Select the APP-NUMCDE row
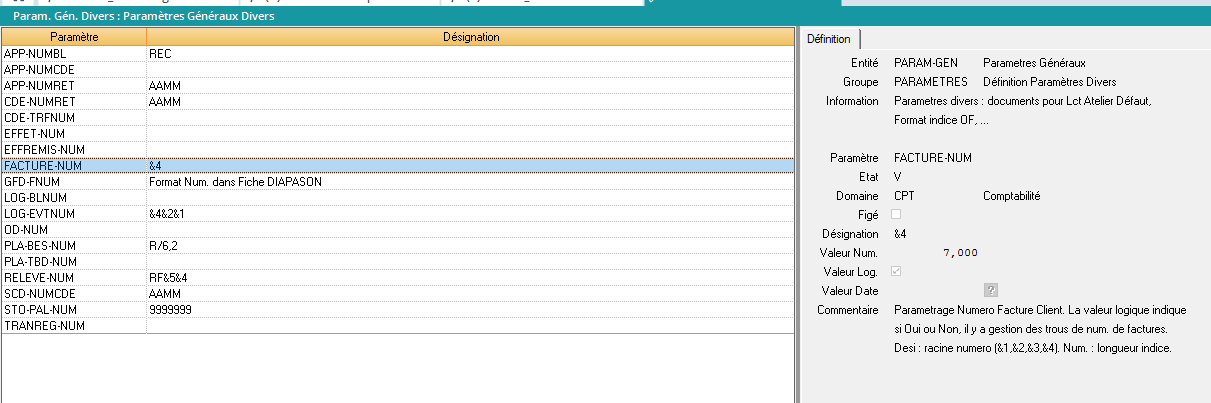This screenshot has width=1211, height=403. pyautogui.click(x=74, y=69)
